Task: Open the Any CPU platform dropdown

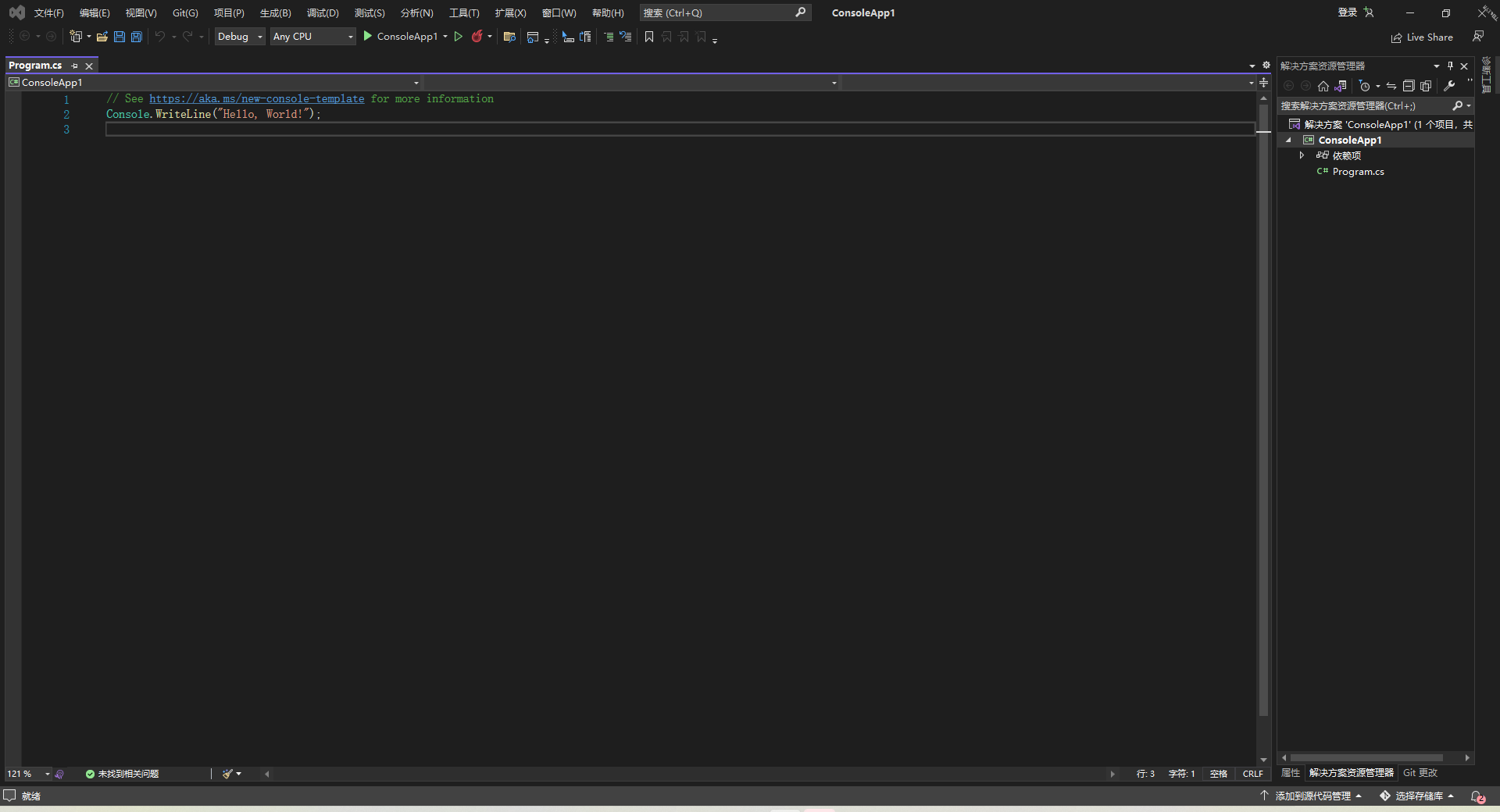Action: pos(312,37)
